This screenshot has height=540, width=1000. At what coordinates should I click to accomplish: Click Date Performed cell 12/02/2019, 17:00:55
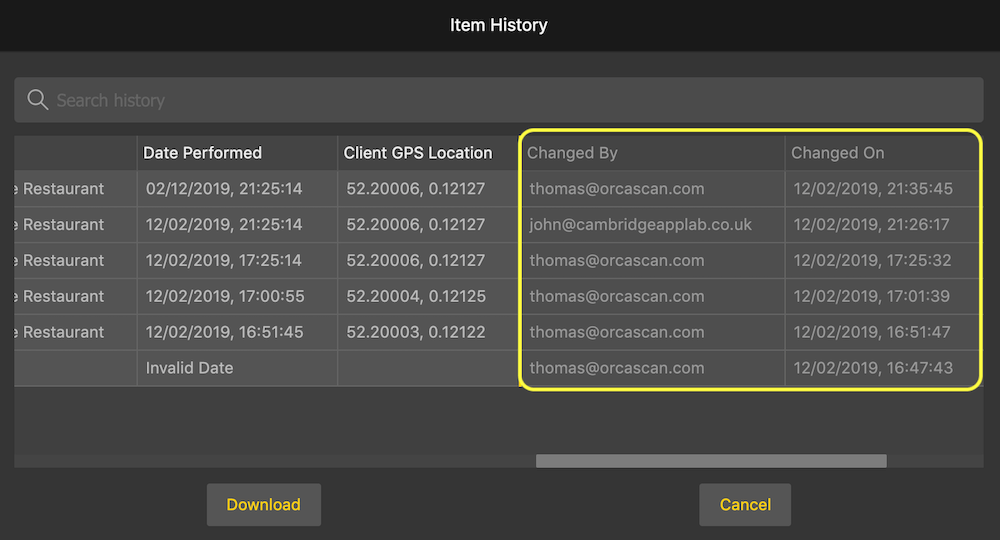(224, 297)
